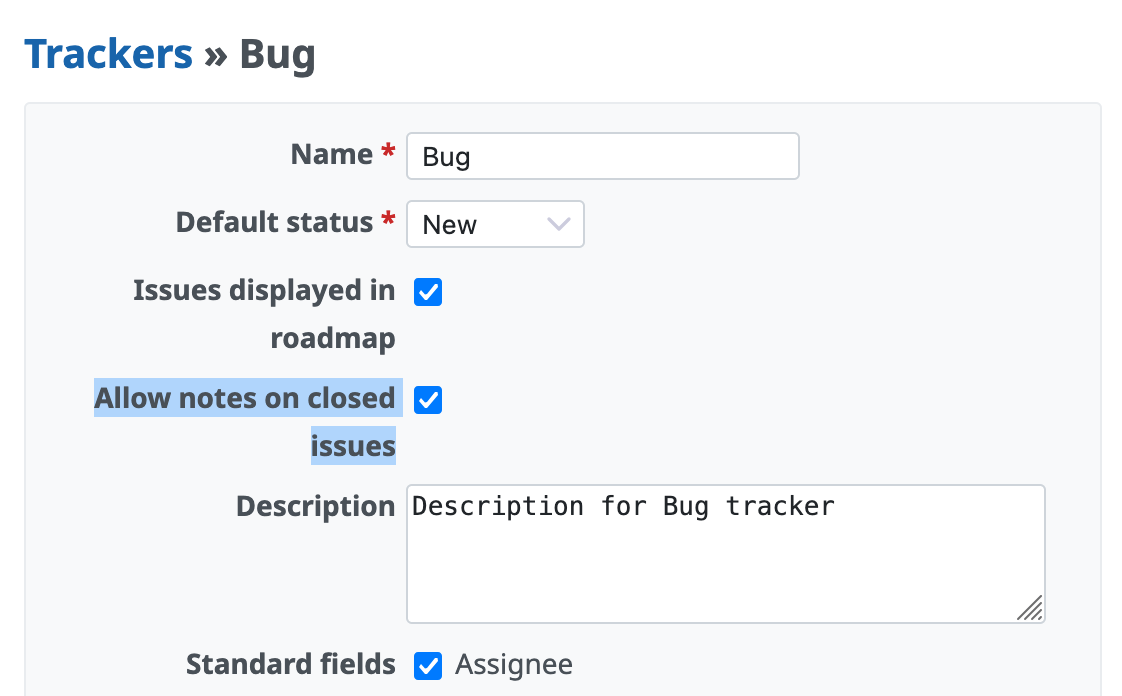
Task: Open the Trackers breadcrumb link
Action: [108, 53]
